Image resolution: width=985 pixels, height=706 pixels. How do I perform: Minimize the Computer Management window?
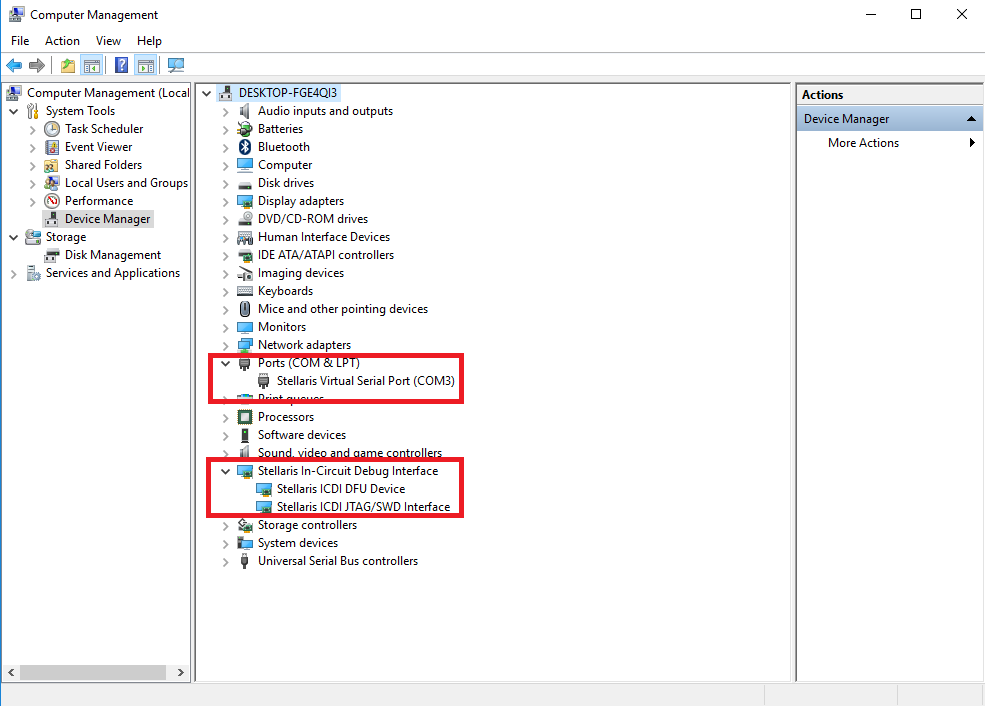pyautogui.click(x=871, y=14)
